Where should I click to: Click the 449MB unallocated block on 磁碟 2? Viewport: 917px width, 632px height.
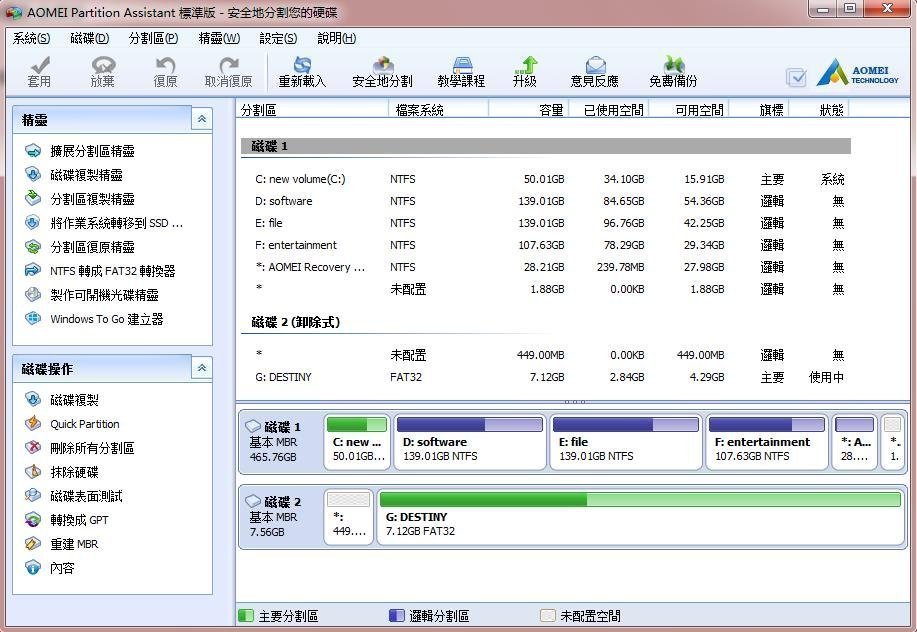click(x=349, y=517)
